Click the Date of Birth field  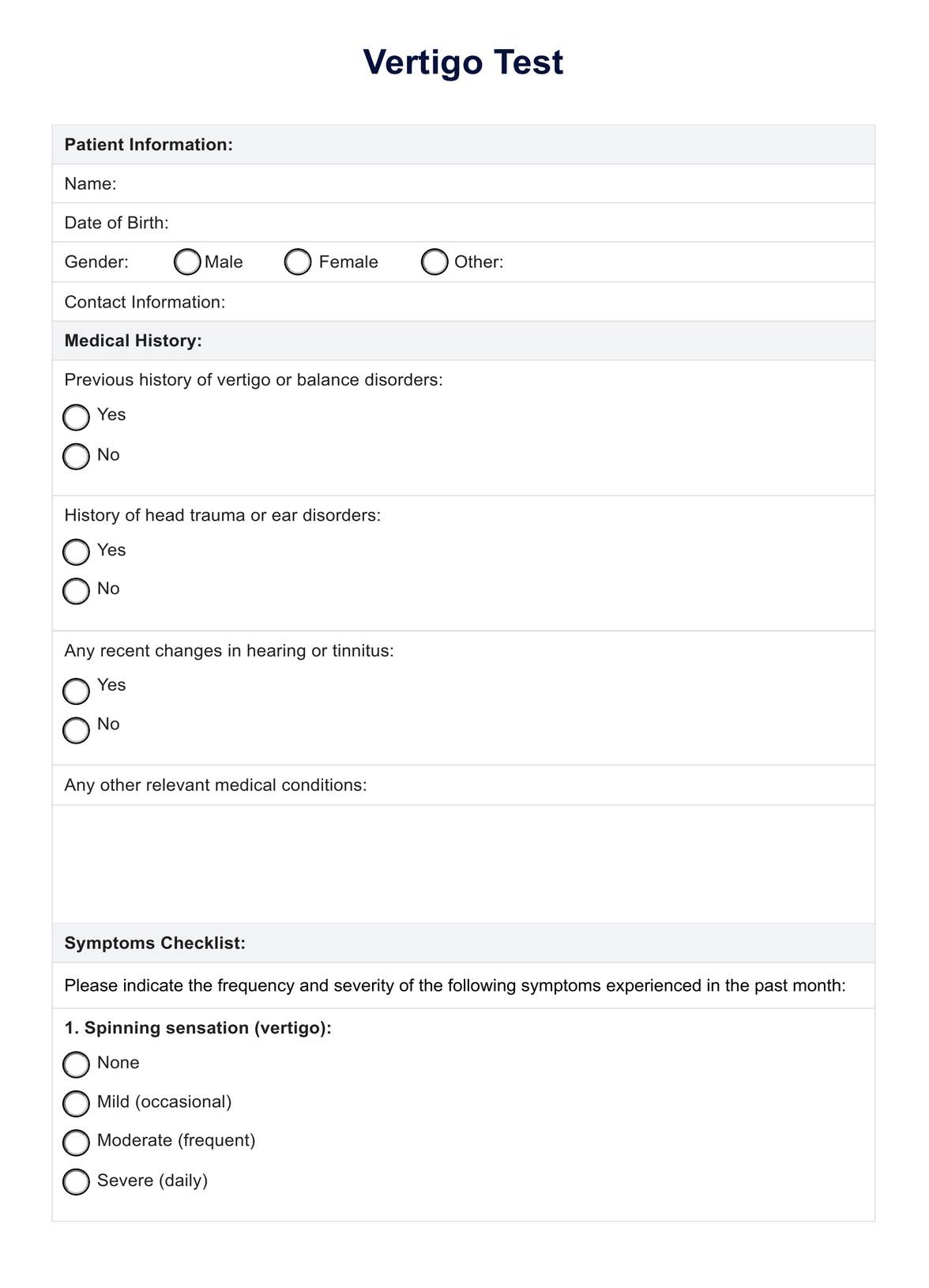pos(513,223)
